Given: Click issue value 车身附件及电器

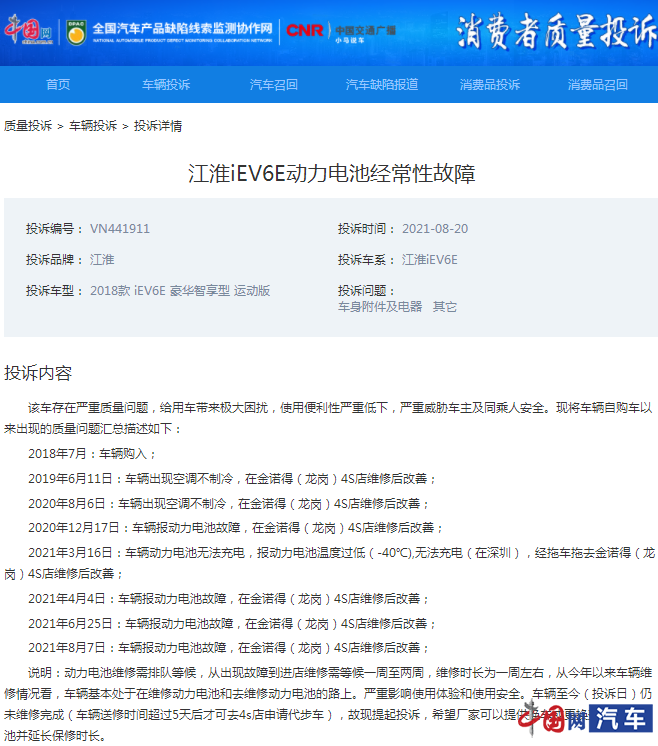Looking at the screenshot, I should (380, 307).
